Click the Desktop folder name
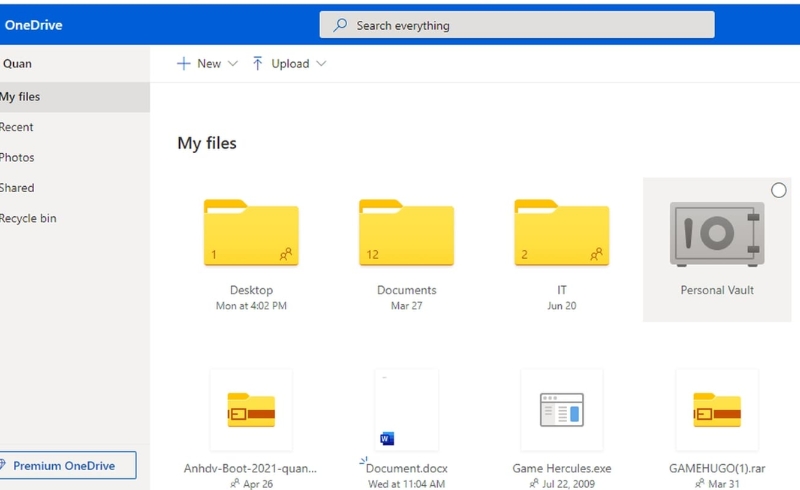 coord(251,290)
